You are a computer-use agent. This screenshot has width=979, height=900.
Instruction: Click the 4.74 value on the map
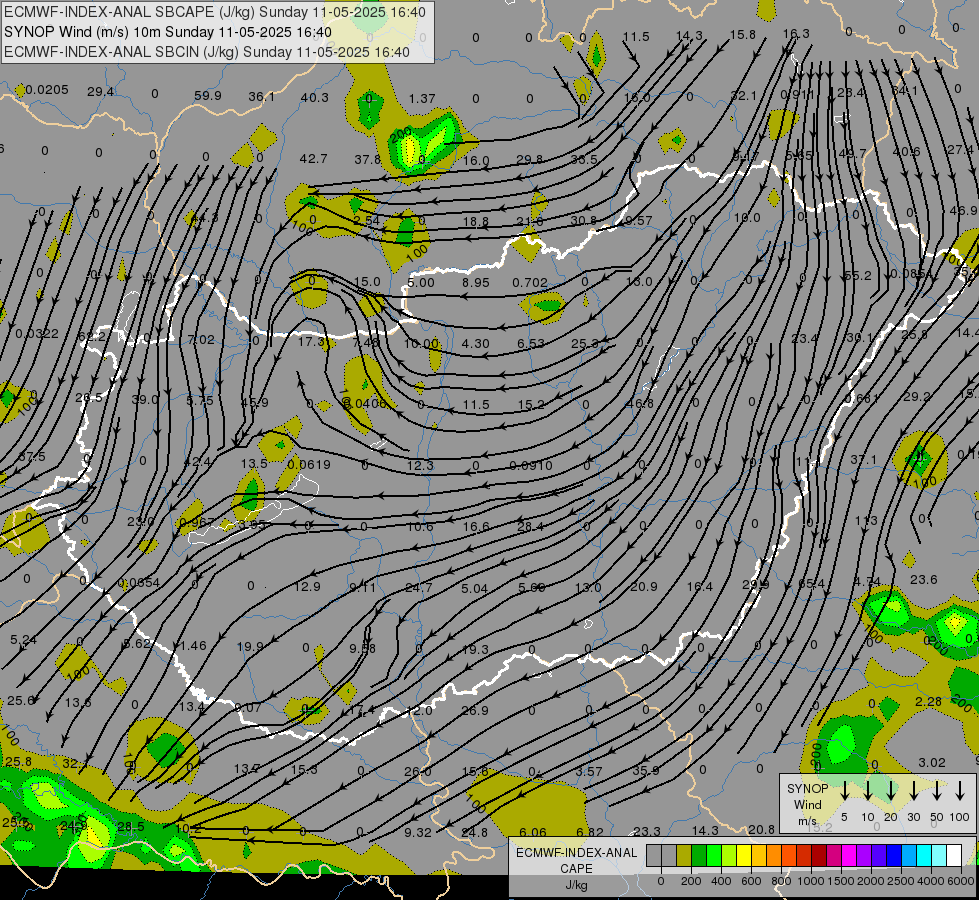[867, 582]
